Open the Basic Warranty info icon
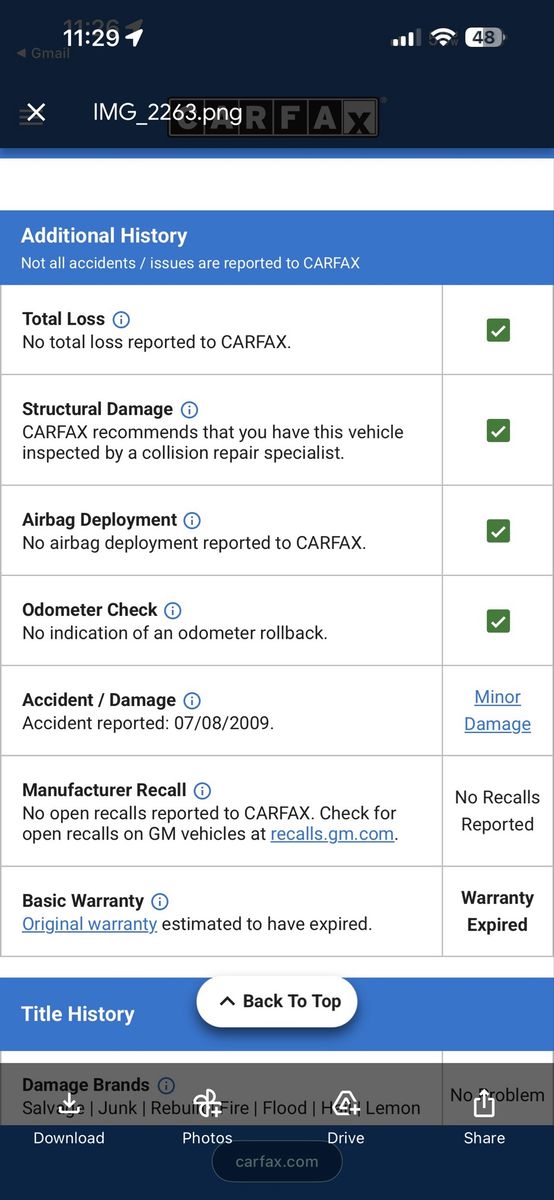Screen dimensions: 554x1200 pos(160,901)
